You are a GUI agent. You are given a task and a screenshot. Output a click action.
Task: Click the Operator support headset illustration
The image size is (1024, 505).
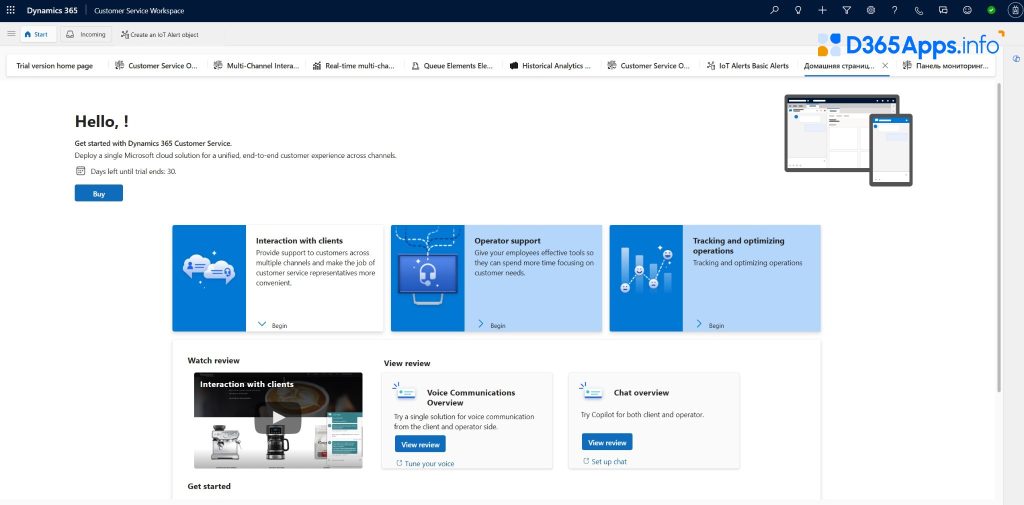[x=427, y=271]
